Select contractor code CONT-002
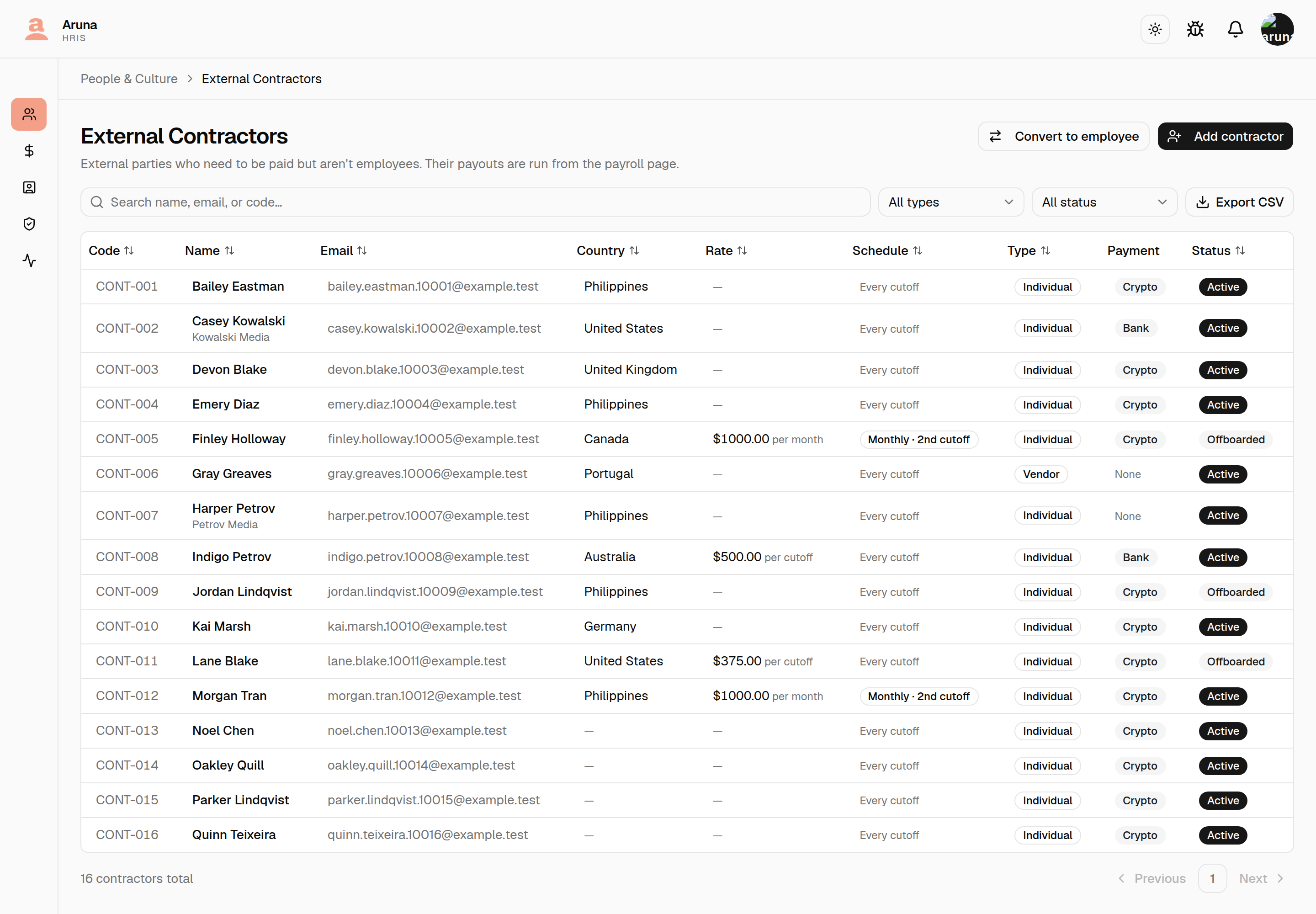The width and height of the screenshot is (1316, 914). pos(127,328)
